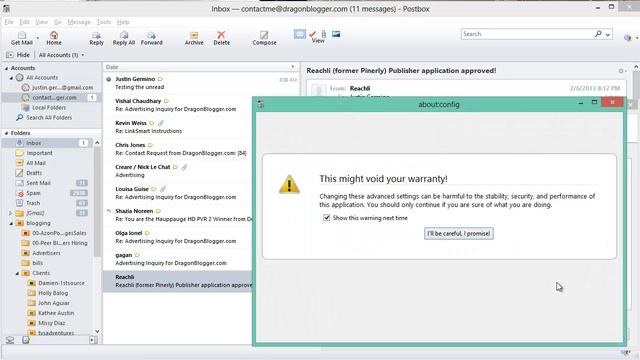Click the Reply toolbar icon
640x360 pixels.
[x=96, y=38]
